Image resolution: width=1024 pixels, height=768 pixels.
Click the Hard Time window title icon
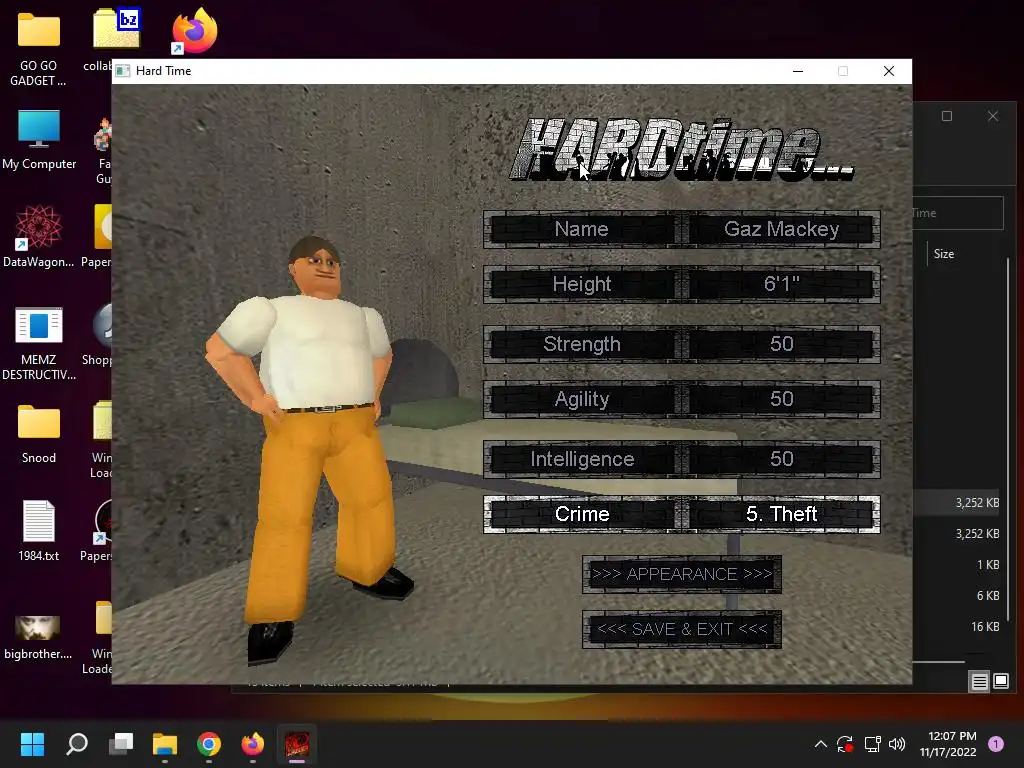(123, 71)
